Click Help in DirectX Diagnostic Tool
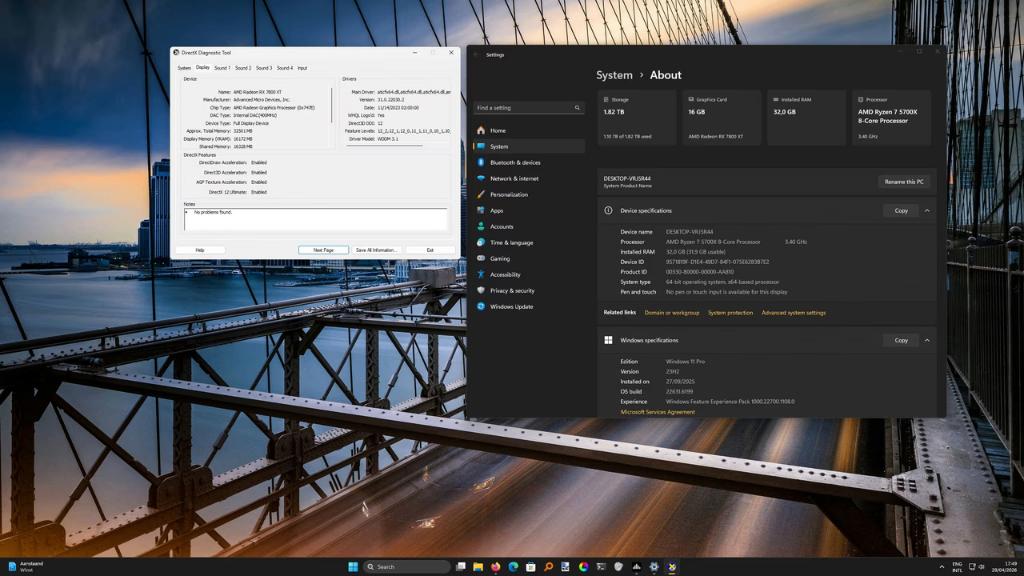1024x576 pixels. [200, 250]
